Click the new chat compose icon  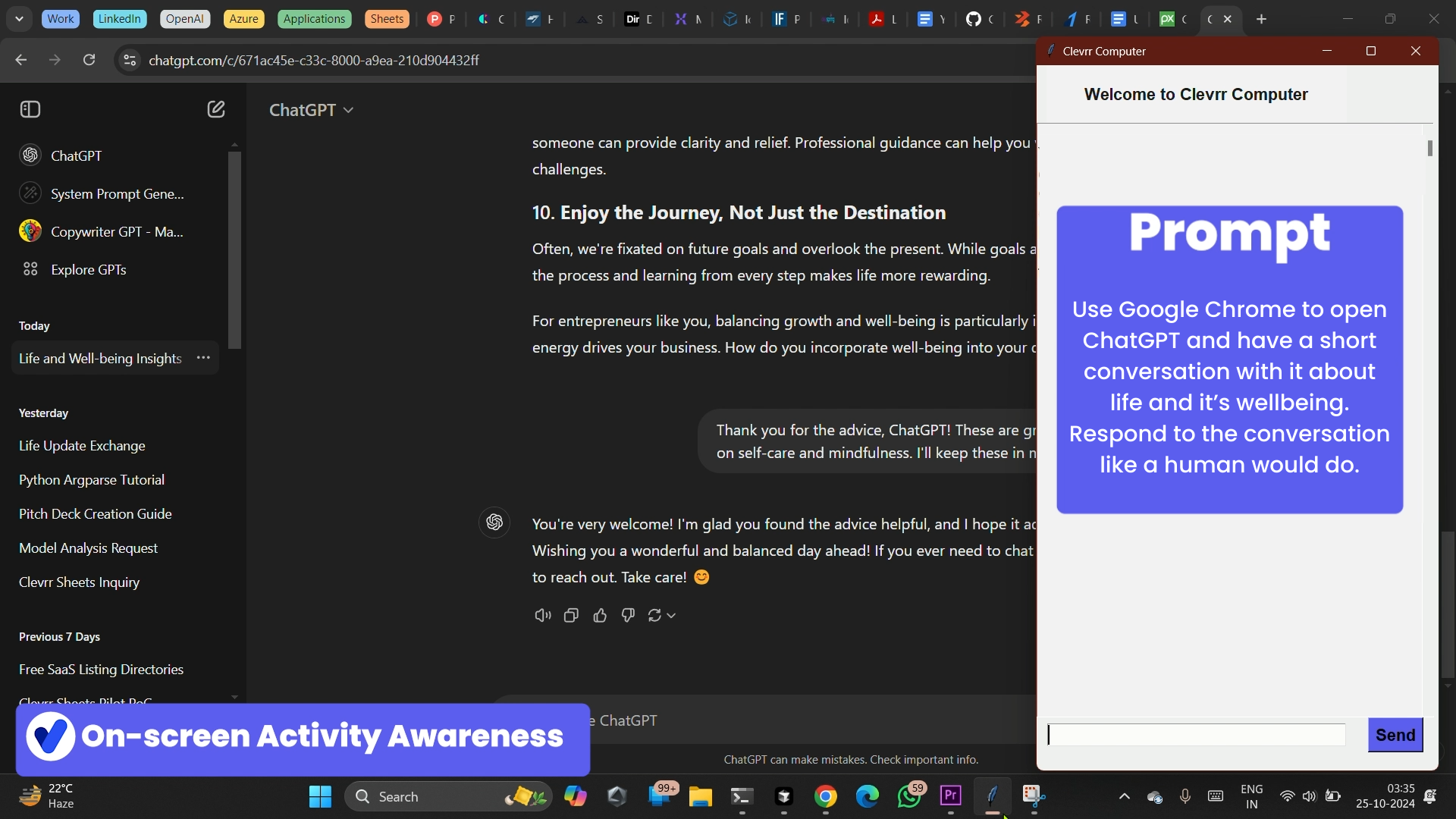[x=216, y=109]
